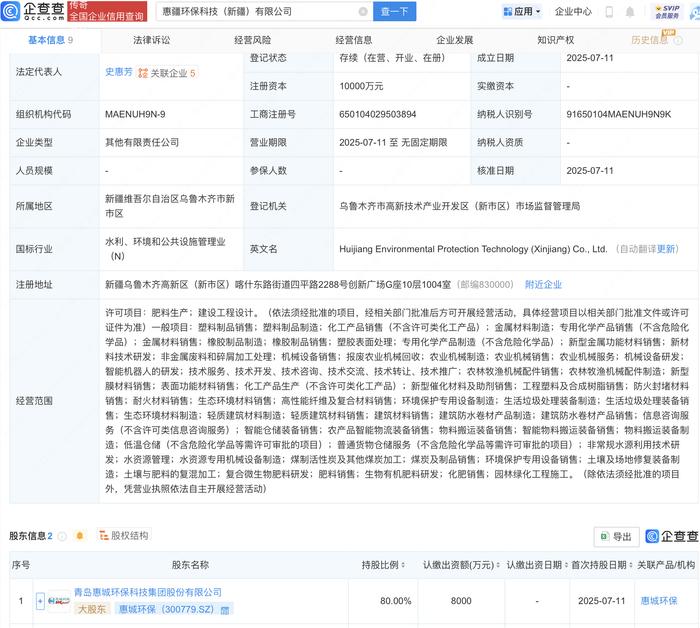Switch to the 基本信息 tab
The image size is (700, 628).
50,40
